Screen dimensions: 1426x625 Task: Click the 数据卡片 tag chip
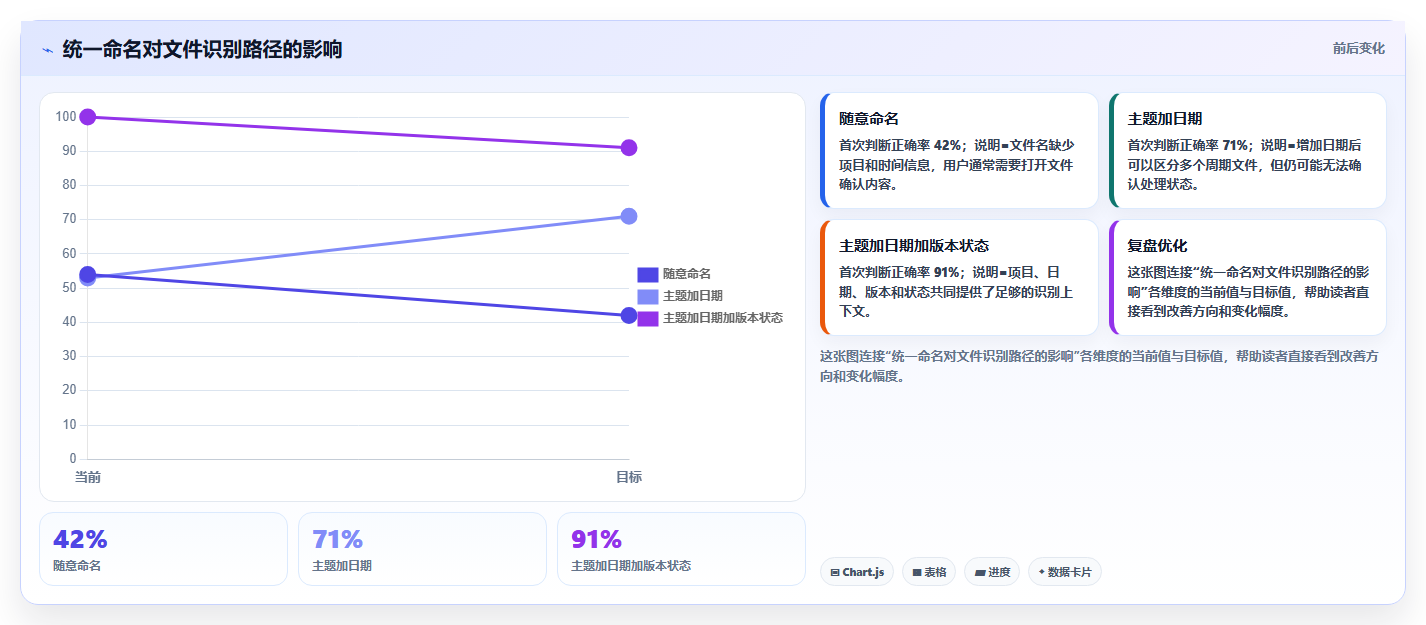1065,572
